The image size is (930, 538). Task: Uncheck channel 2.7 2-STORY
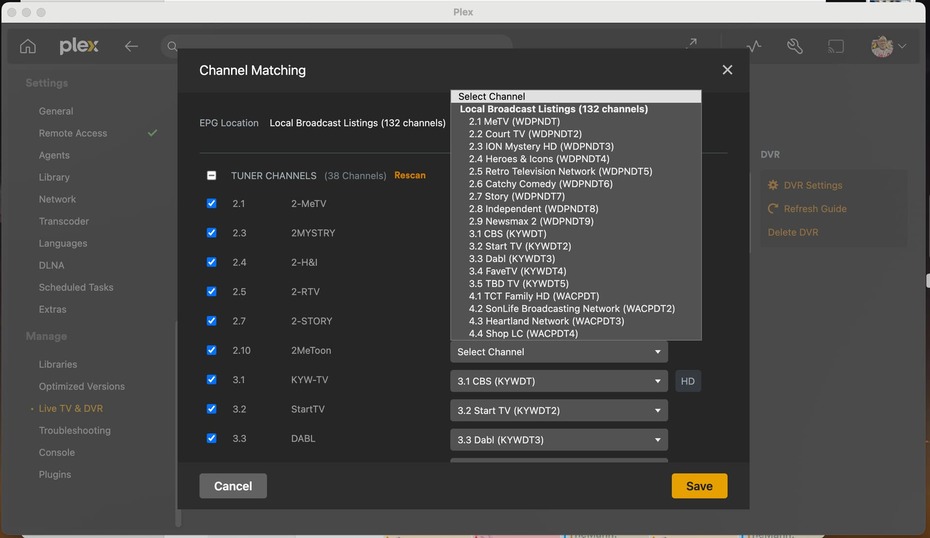click(x=211, y=321)
